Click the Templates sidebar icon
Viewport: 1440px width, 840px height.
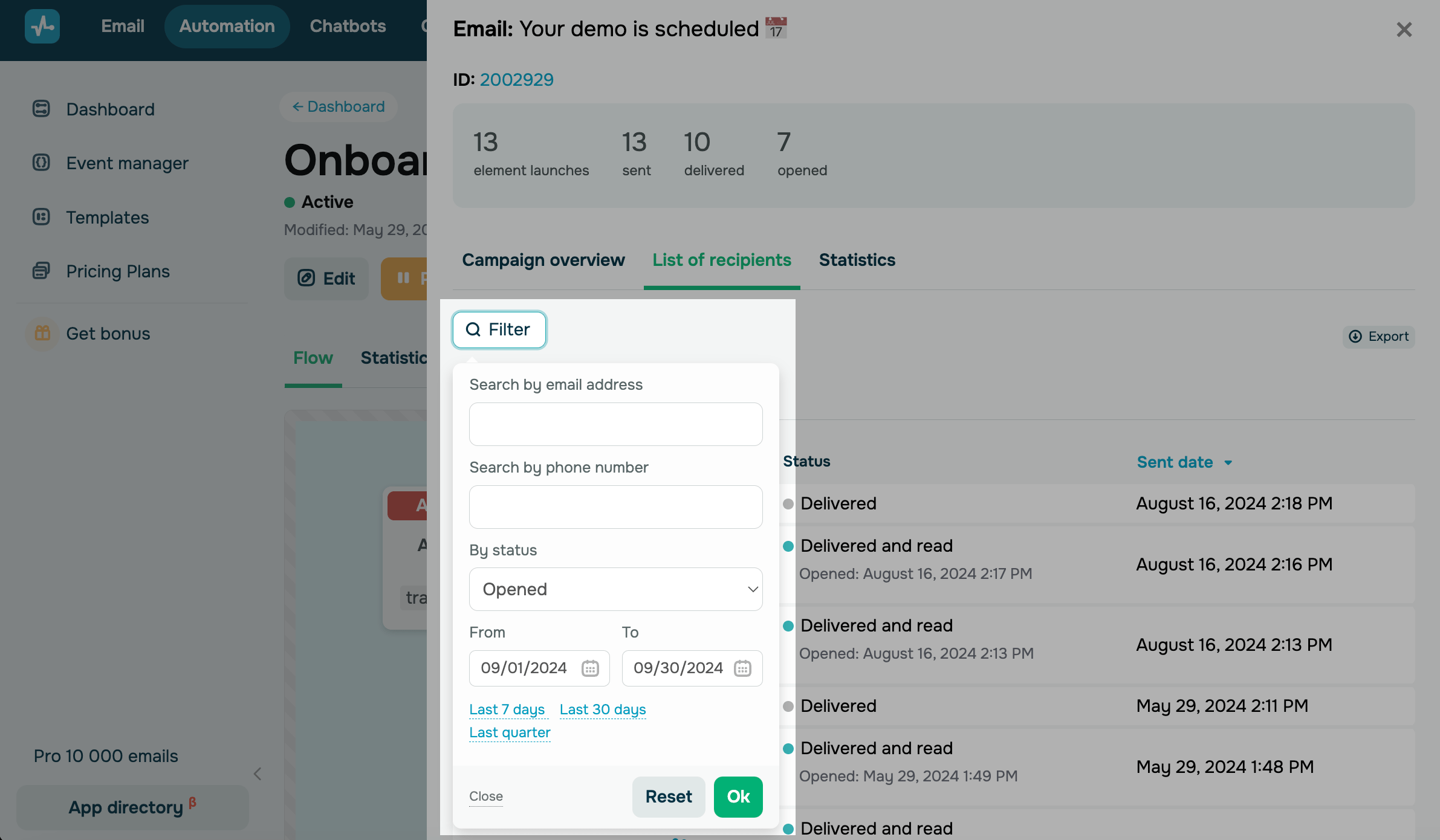coord(41,217)
